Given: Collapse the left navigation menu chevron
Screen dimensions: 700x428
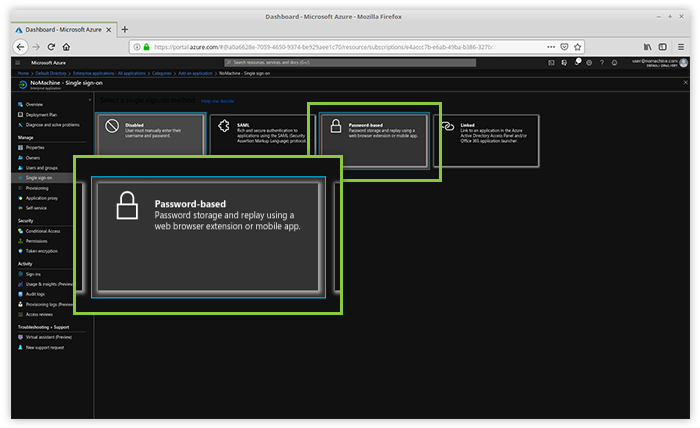Looking at the screenshot, I should pyautogui.click(x=90, y=100).
